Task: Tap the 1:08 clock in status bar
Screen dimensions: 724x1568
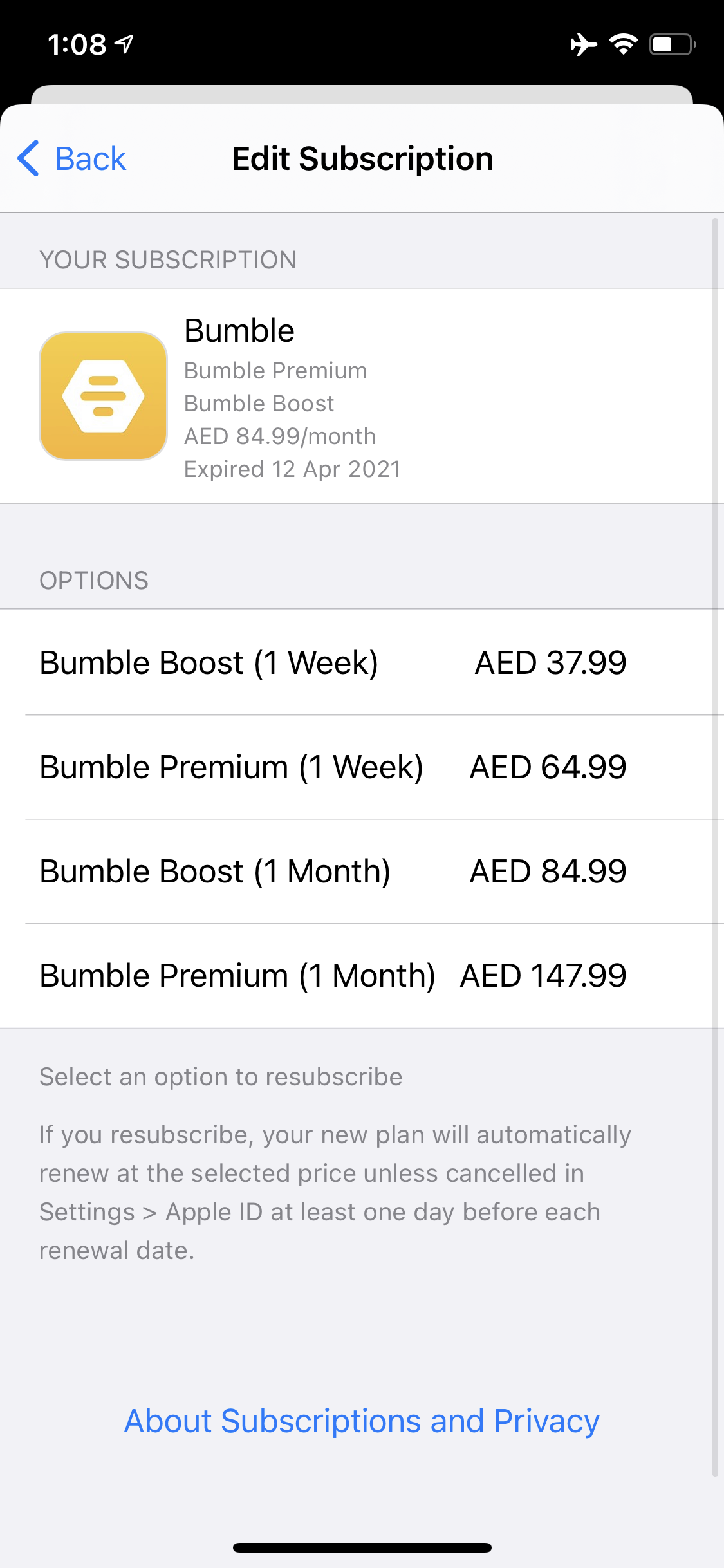Action: [77, 44]
